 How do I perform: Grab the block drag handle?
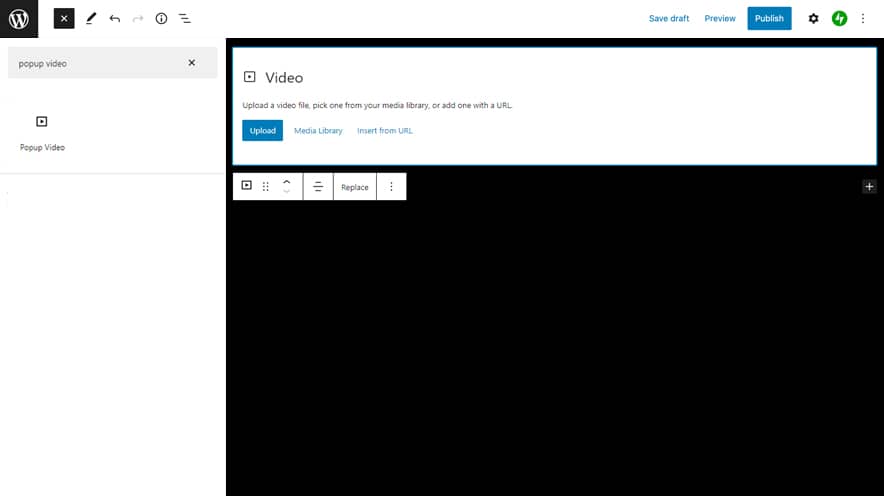[x=266, y=186]
